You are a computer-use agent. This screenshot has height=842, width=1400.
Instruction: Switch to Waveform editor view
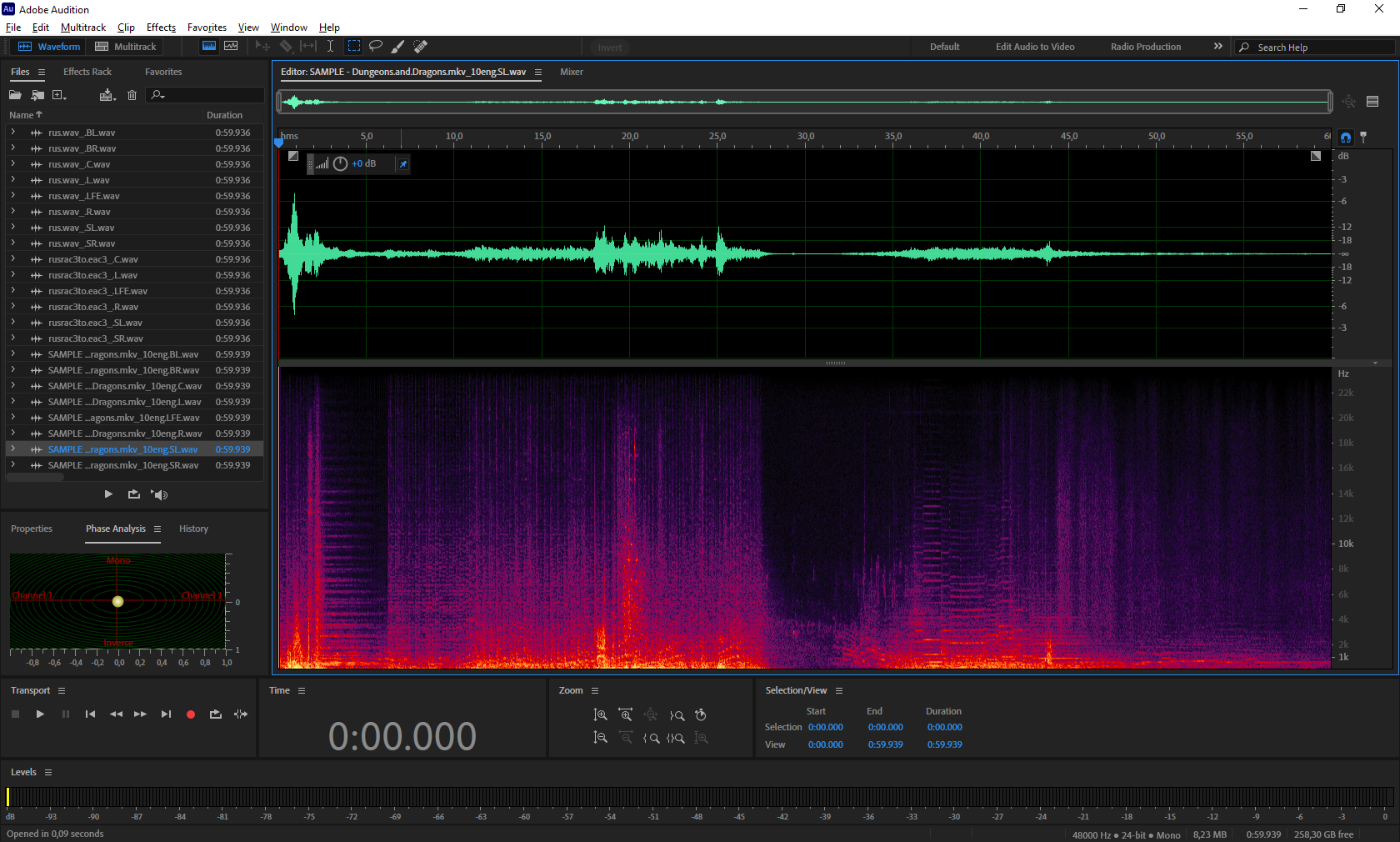(49, 47)
